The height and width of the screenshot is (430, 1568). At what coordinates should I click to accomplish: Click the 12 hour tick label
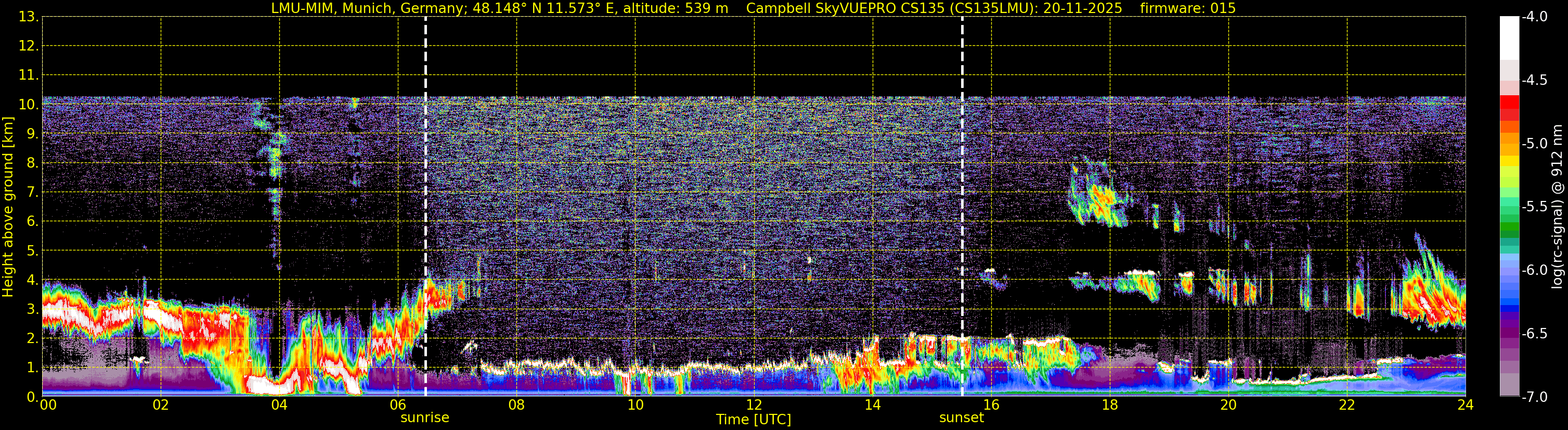tap(754, 405)
